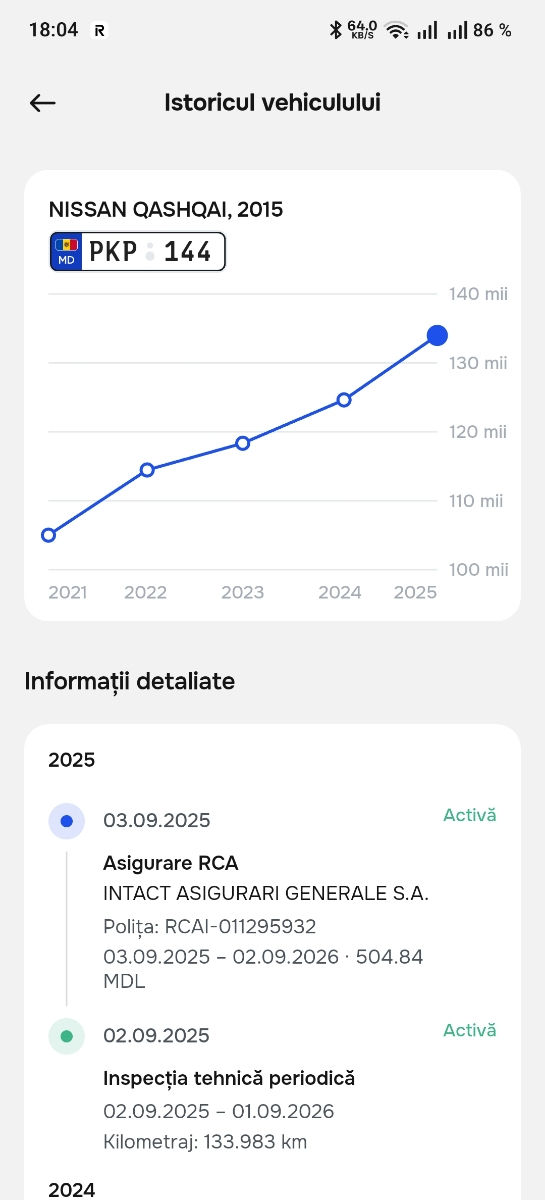Tap the battery percentage indicator
Viewport: 545px width, 1200px height.
coord(492,30)
